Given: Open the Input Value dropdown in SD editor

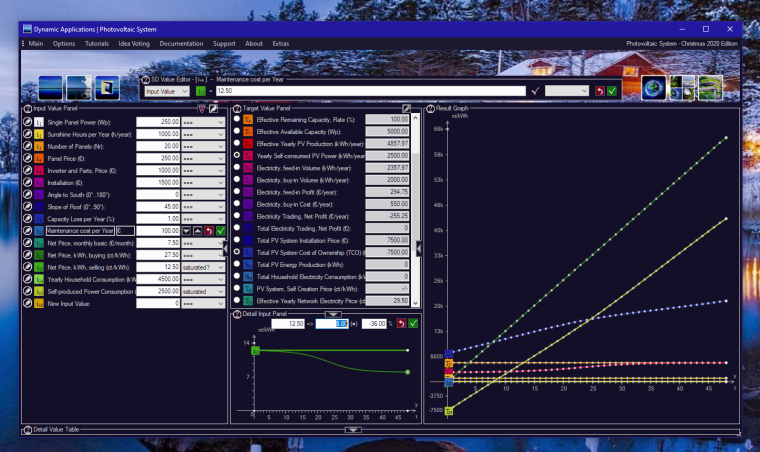Looking at the screenshot, I should (167, 91).
